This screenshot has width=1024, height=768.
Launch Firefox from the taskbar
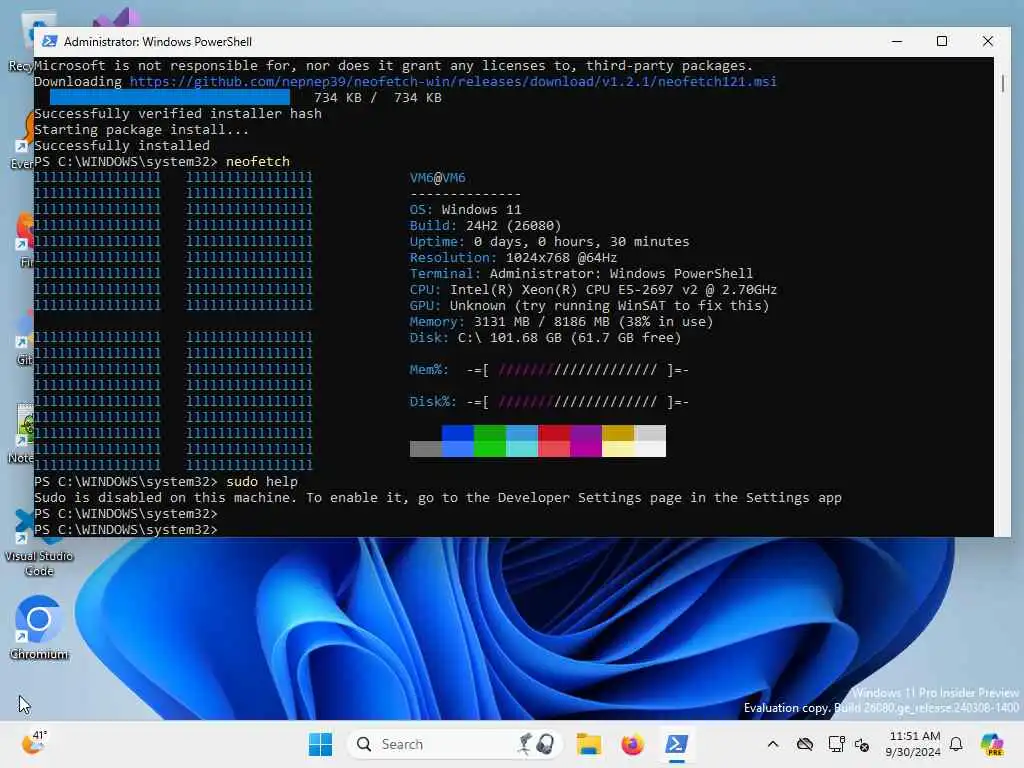(632, 744)
